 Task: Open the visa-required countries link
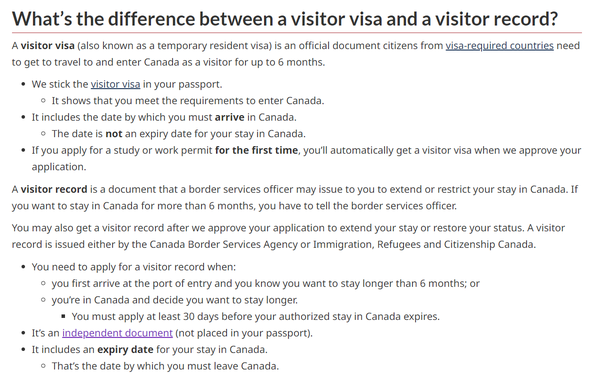[x=499, y=46]
